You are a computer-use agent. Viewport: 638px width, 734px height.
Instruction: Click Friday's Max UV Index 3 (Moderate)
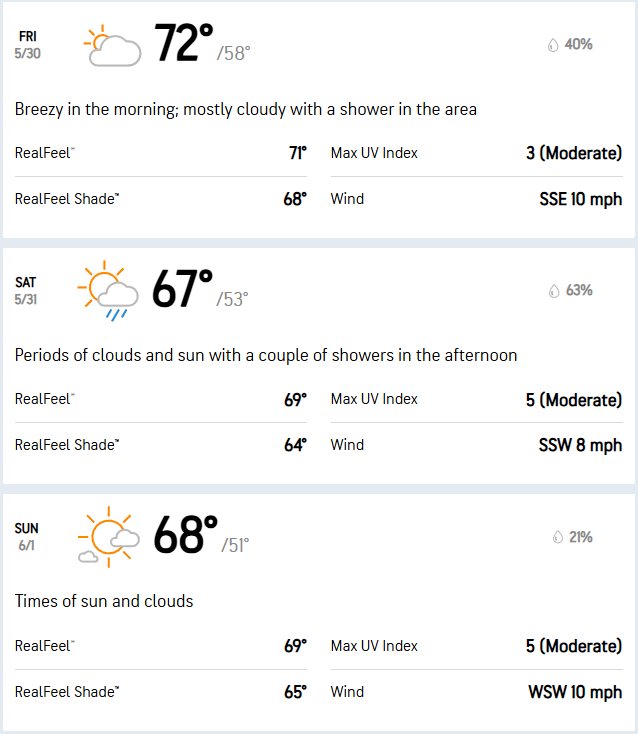tap(574, 154)
